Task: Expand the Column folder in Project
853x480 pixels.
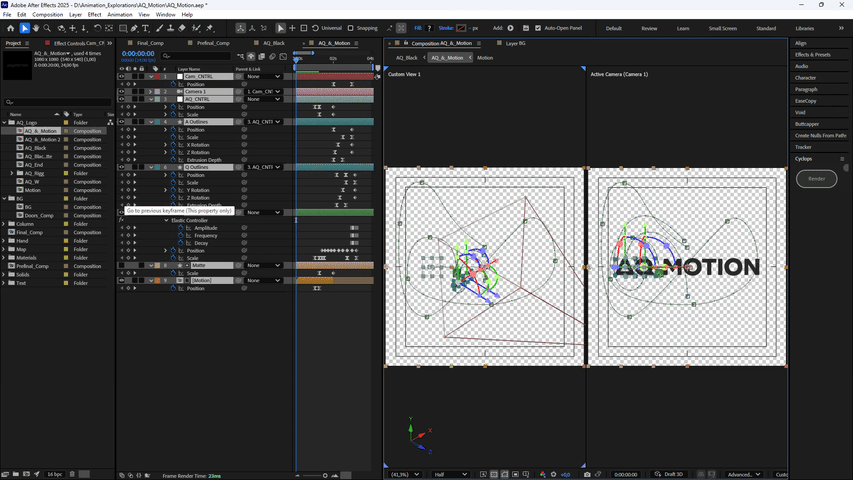Action: coord(4,224)
